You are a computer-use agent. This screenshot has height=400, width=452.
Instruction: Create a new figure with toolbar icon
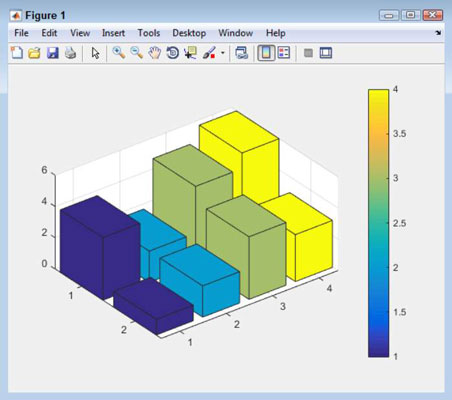(x=17, y=53)
